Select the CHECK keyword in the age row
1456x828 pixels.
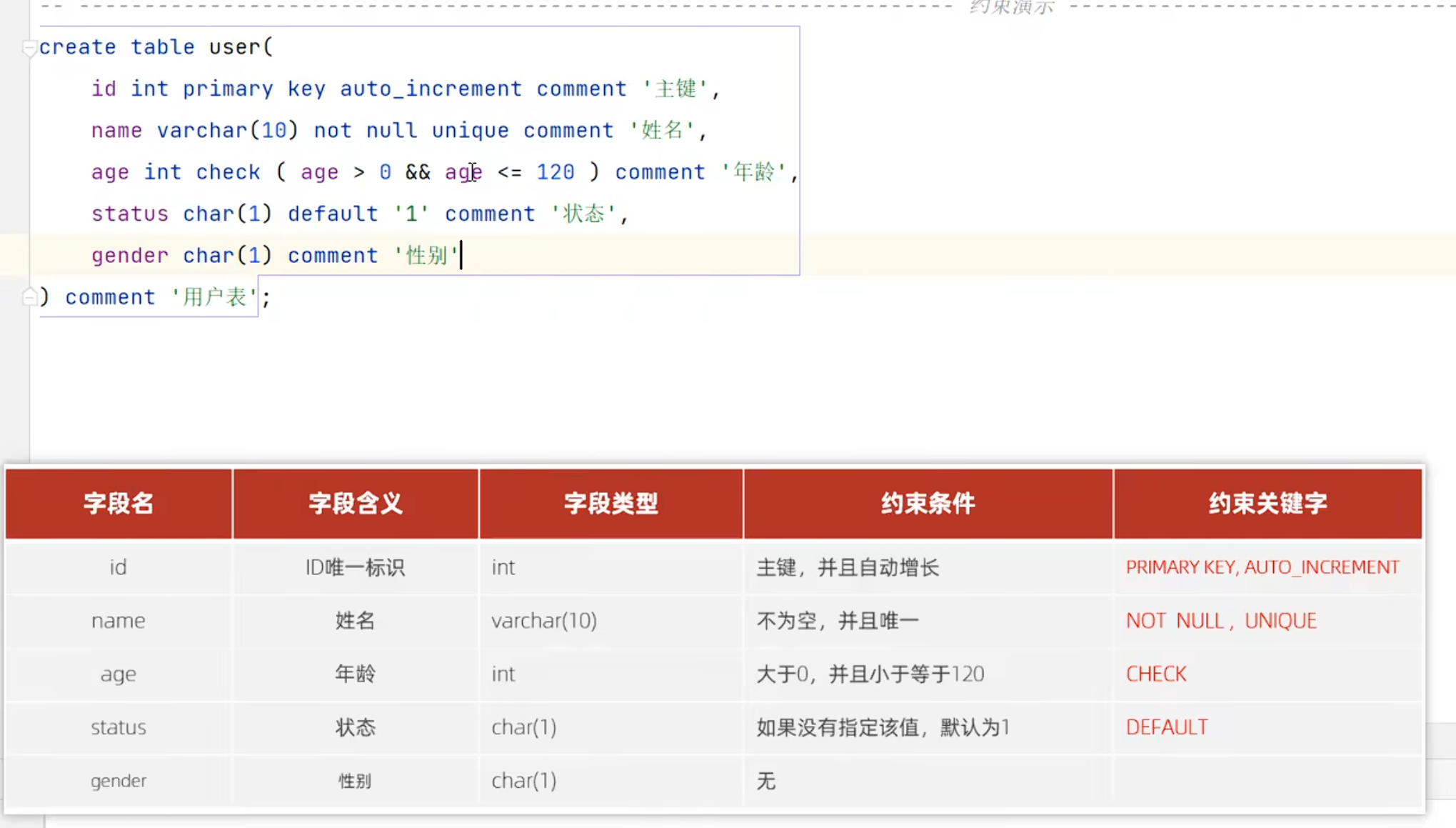coord(1155,674)
